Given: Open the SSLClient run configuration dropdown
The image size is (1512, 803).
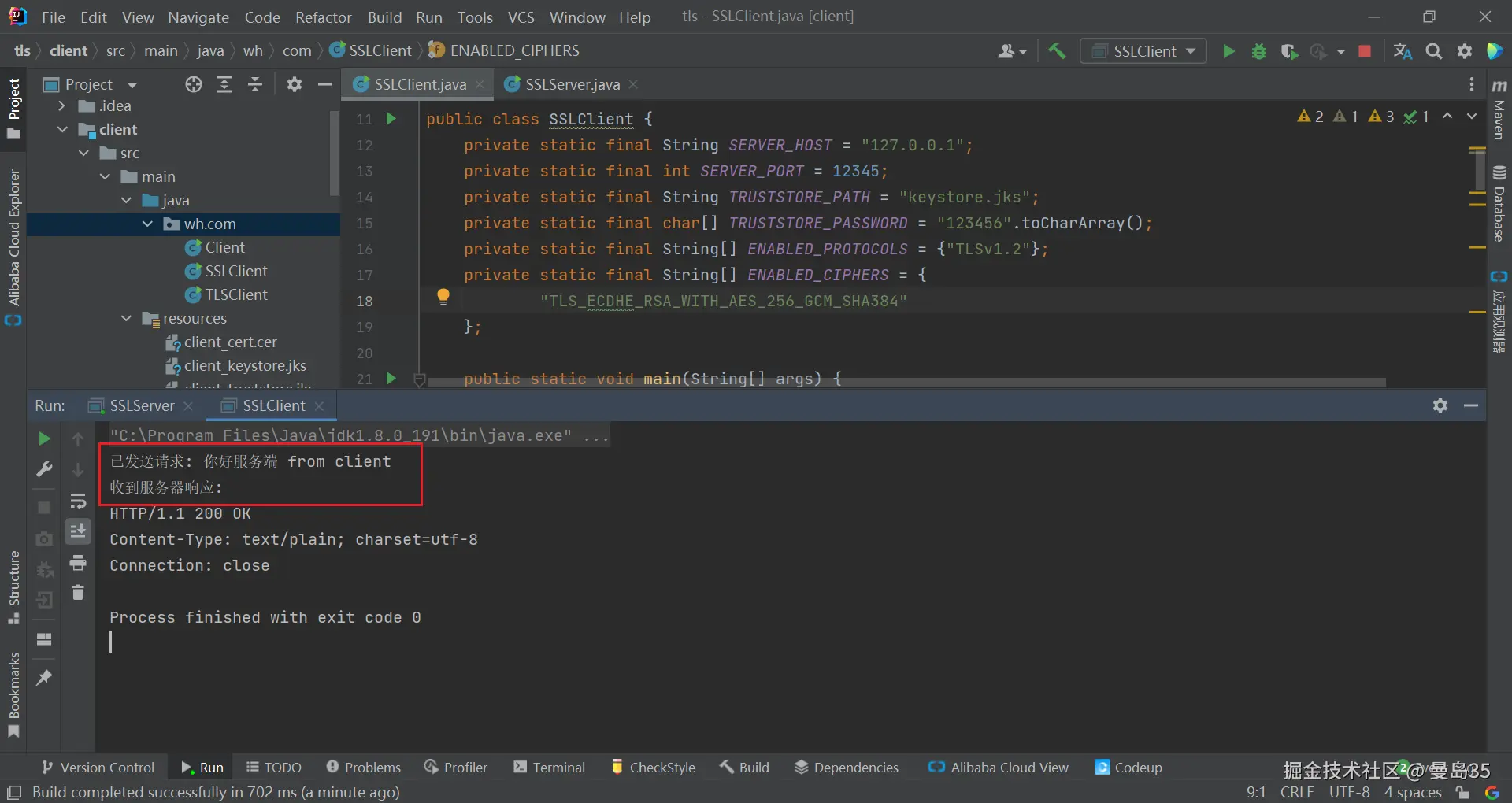Looking at the screenshot, I should (x=1143, y=51).
